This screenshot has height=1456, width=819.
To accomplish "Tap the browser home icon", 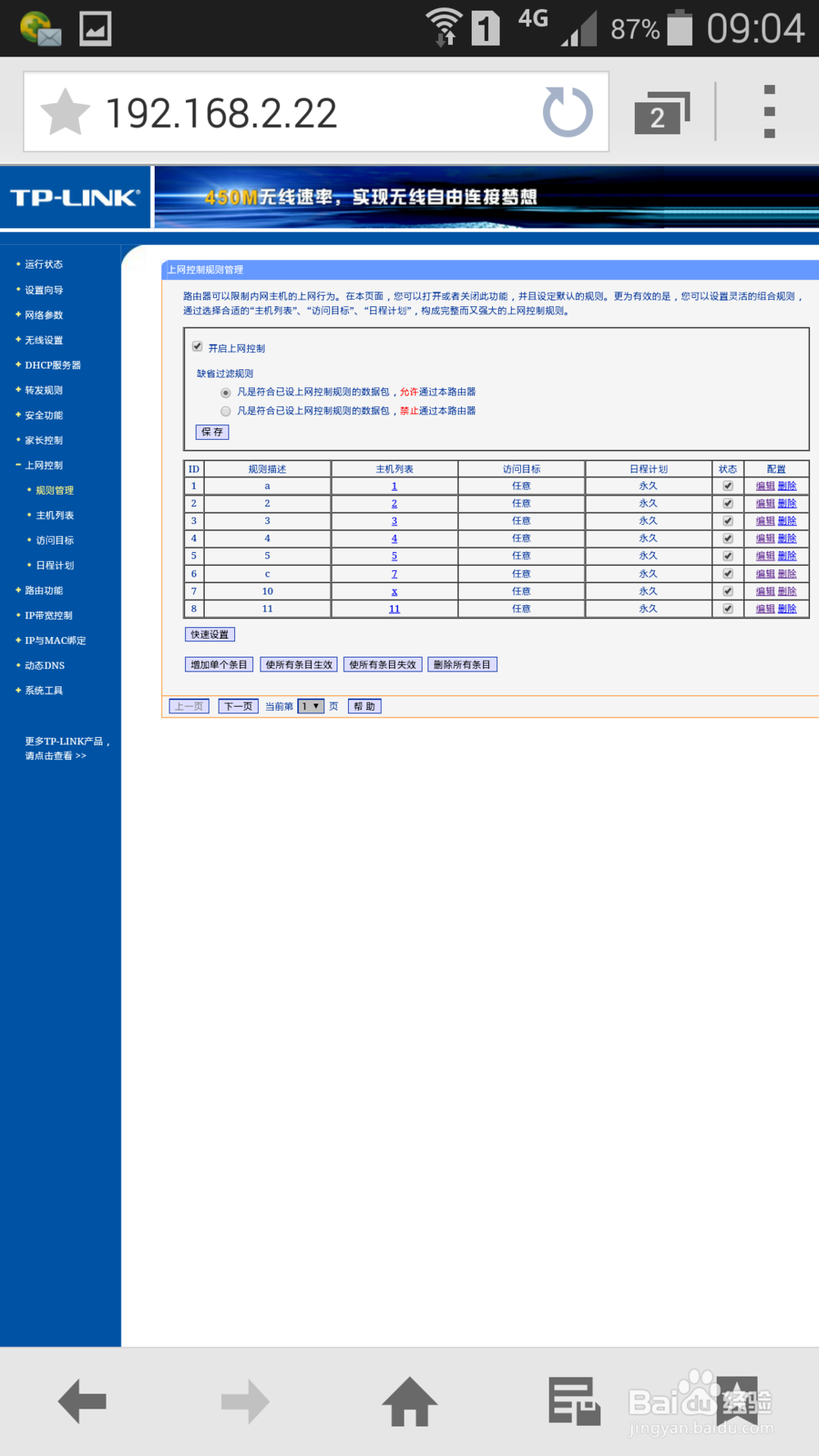I will (409, 1401).
